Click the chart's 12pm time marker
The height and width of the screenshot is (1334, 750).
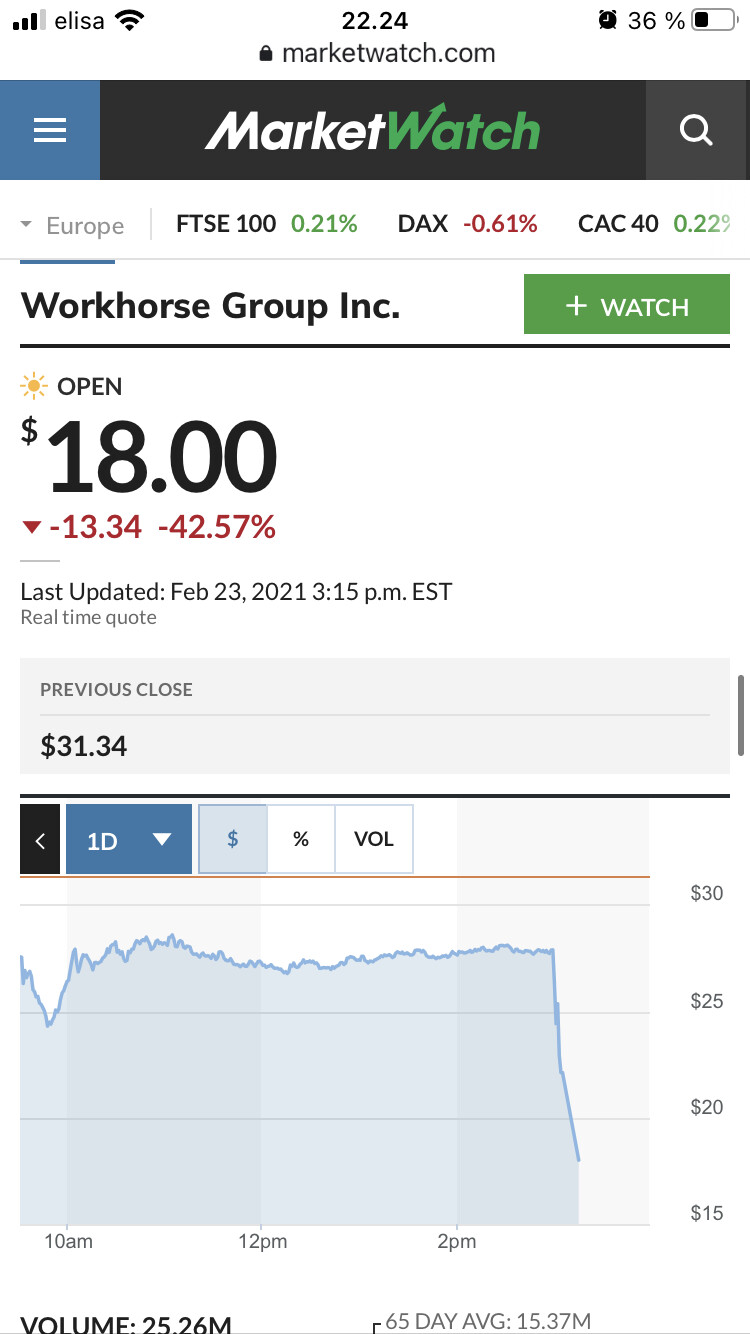click(262, 1242)
